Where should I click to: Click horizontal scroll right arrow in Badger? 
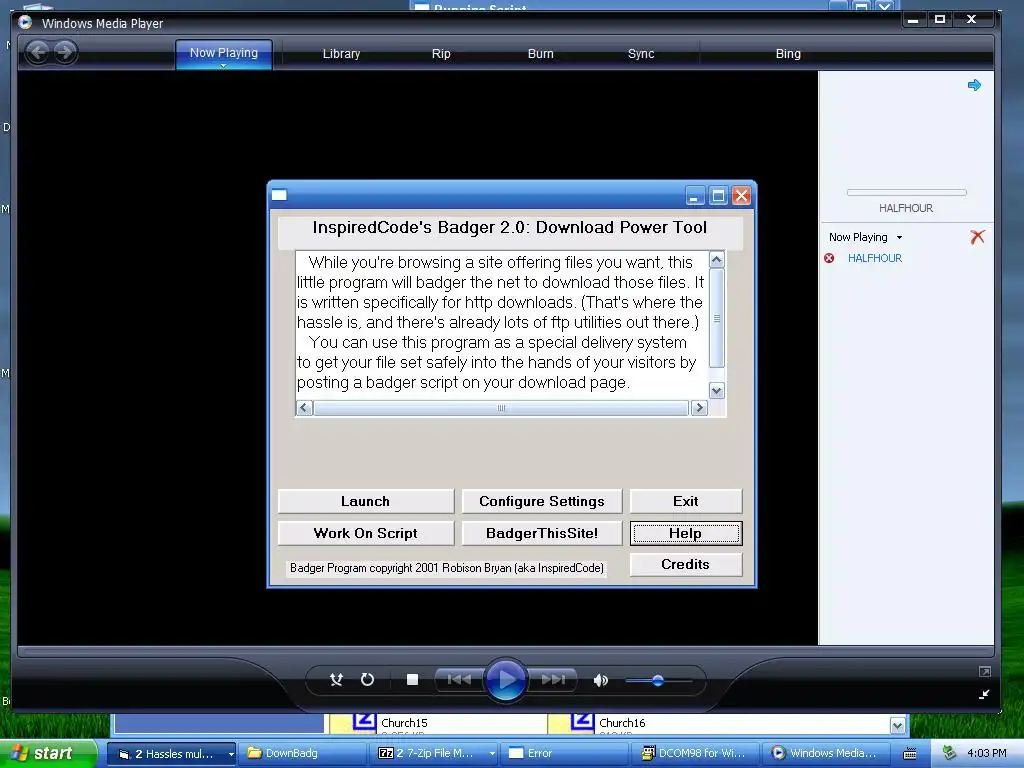tap(699, 408)
